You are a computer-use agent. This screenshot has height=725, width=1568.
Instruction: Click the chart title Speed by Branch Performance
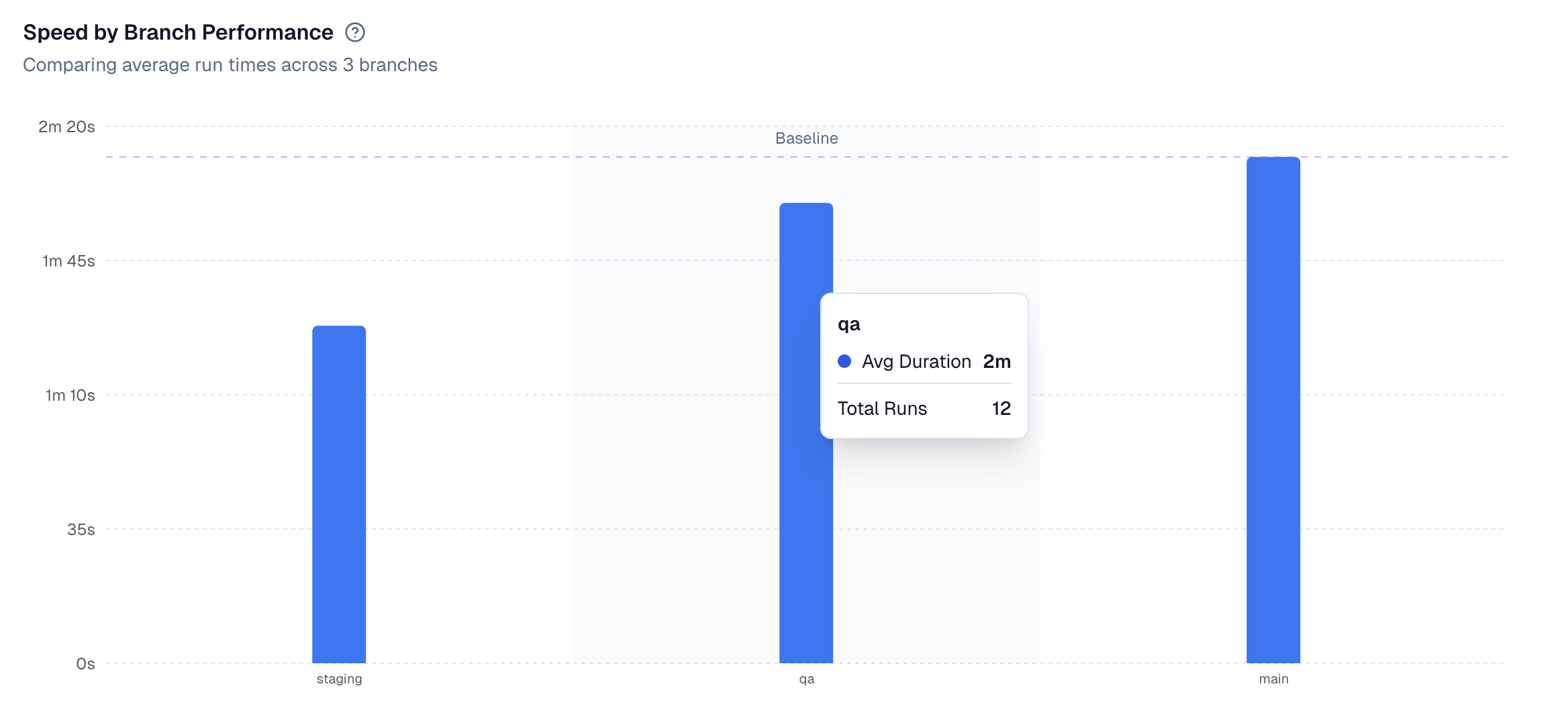click(177, 32)
